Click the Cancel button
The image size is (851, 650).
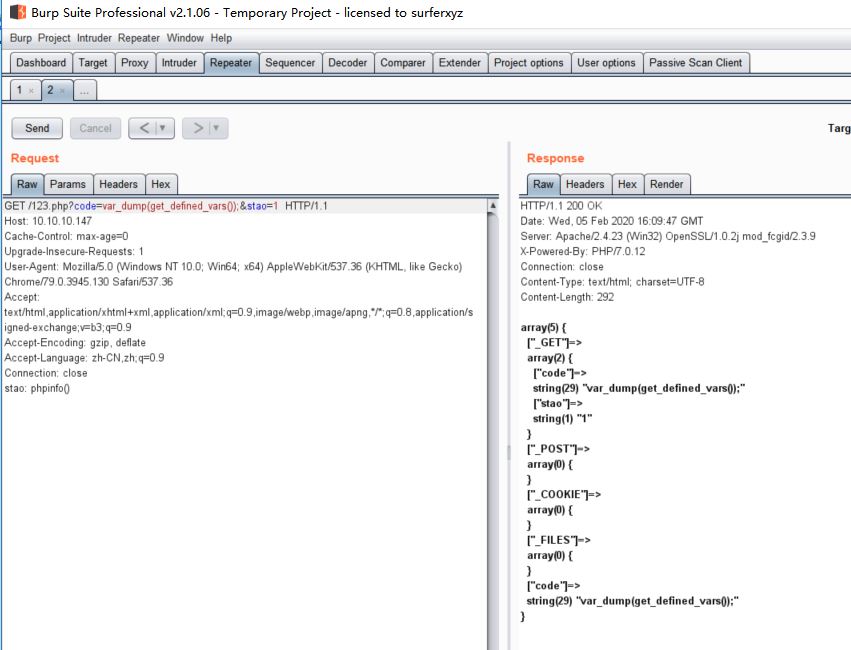pos(96,129)
